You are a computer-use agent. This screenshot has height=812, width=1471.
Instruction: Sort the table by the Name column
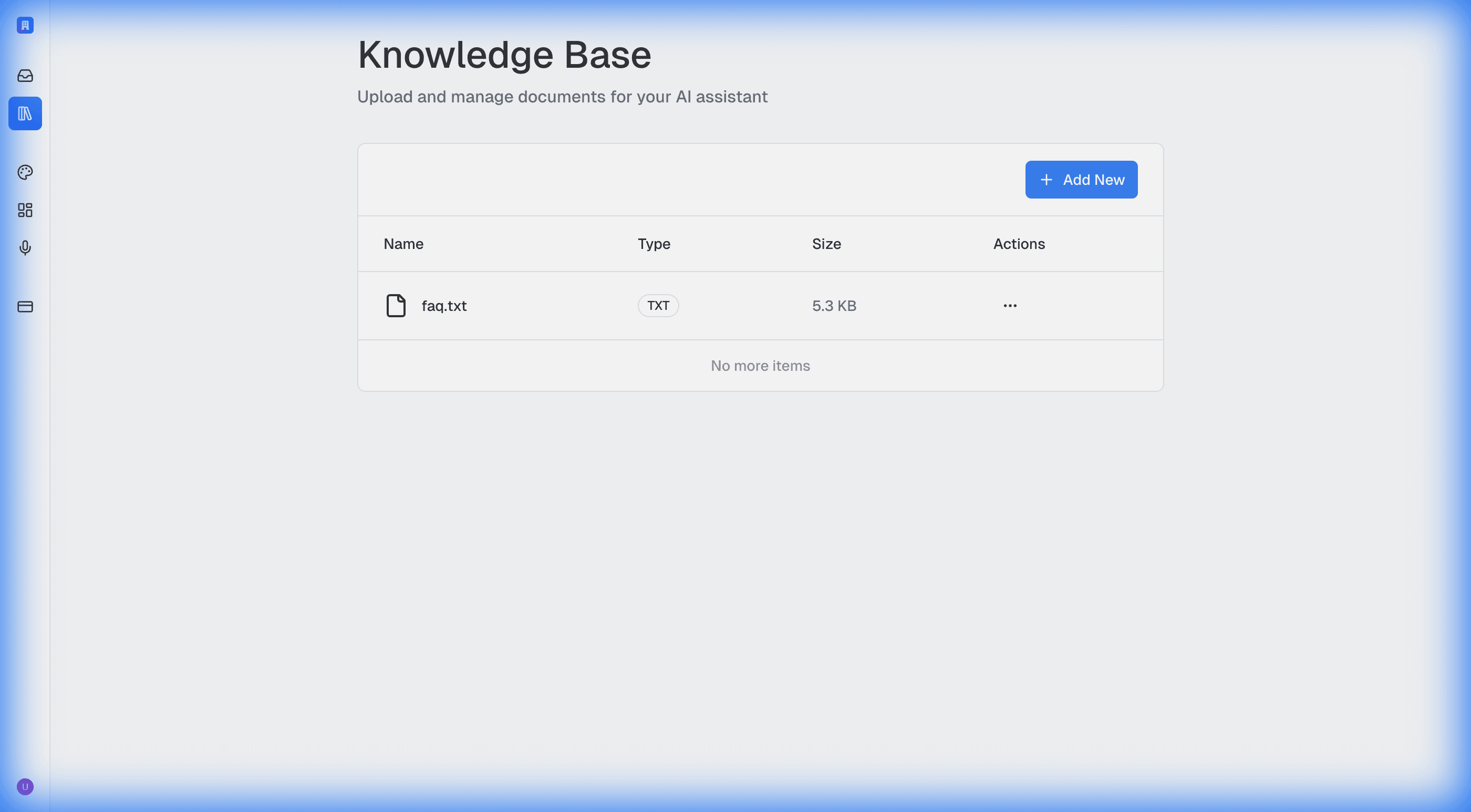403,244
